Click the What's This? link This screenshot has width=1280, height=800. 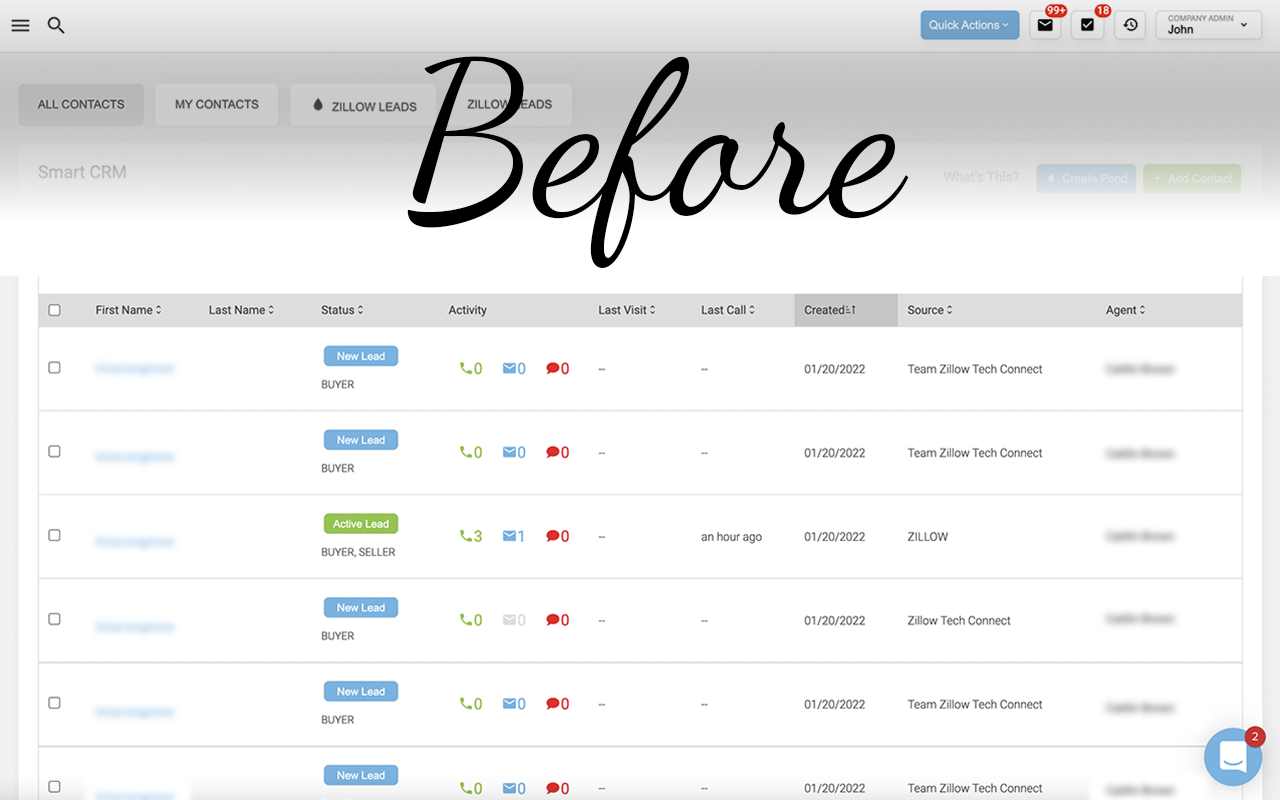pyautogui.click(x=981, y=176)
